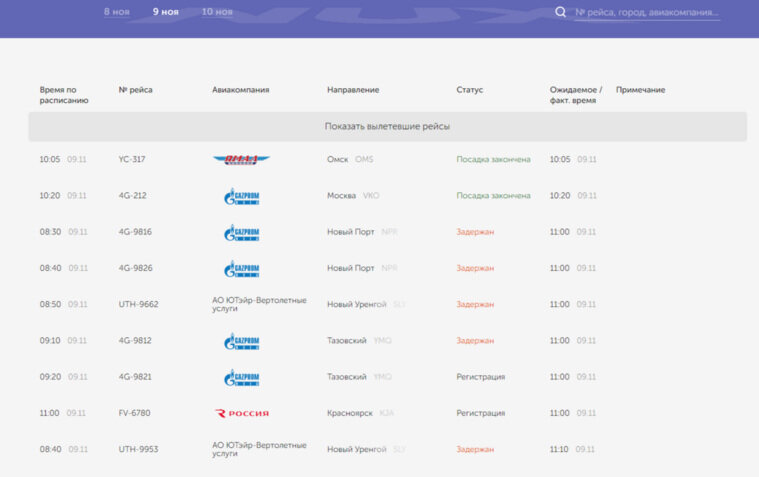
Task: Select flight UTH-9953 number
Action: pyautogui.click(x=138, y=449)
